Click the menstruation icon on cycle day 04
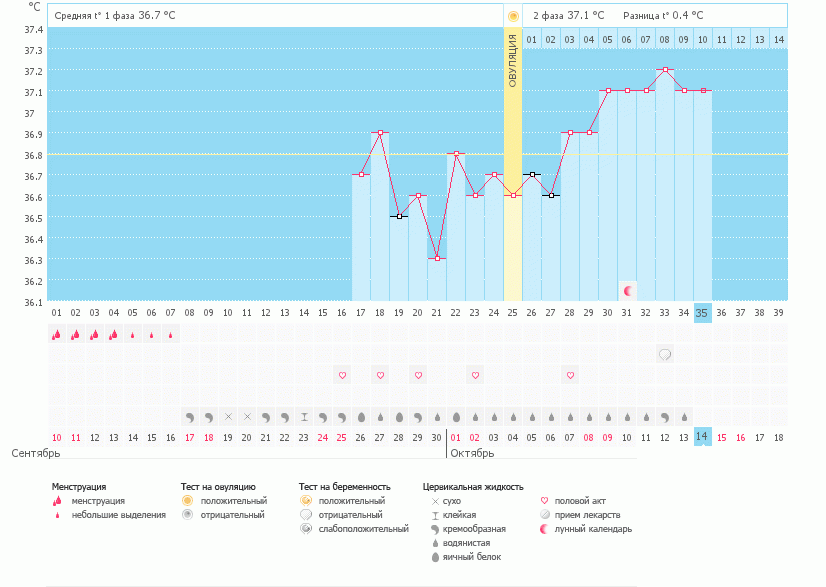The width and height of the screenshot is (826, 587). (113, 335)
